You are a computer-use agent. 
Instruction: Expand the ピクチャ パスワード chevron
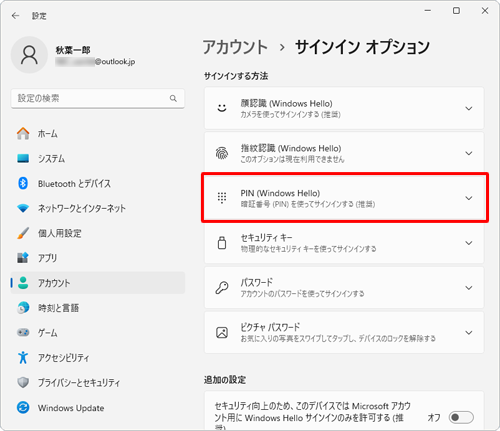coord(469,333)
